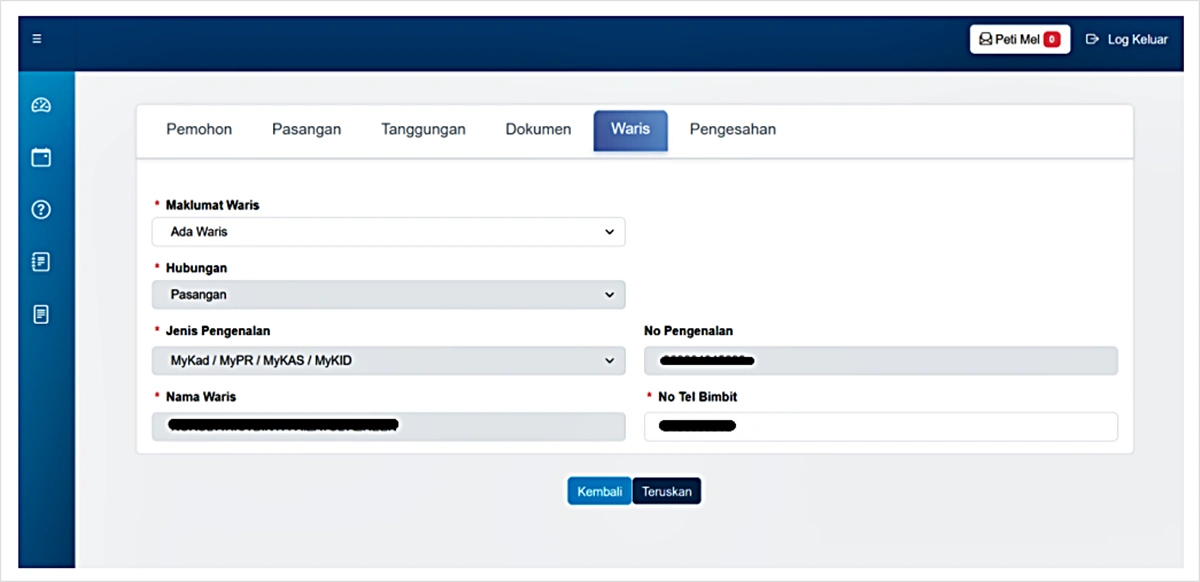
Task: Click the document icon in sidebar
Action: pyautogui.click(x=41, y=315)
